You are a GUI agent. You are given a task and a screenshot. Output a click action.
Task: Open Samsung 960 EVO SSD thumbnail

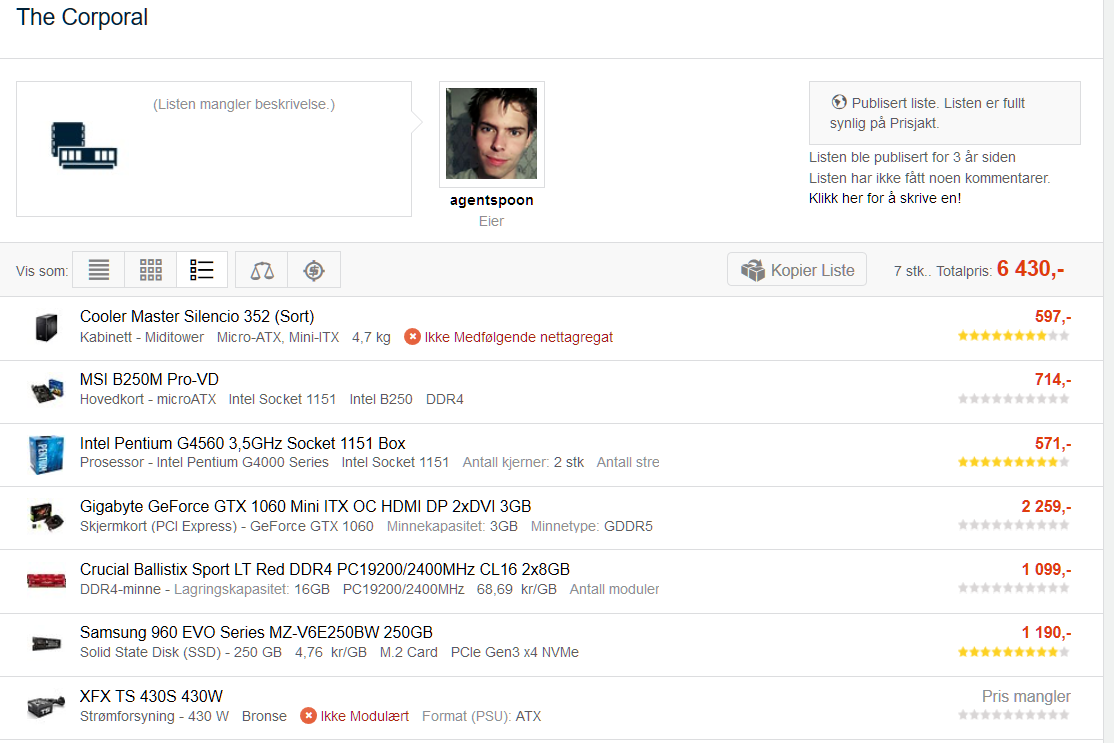pyautogui.click(x=47, y=644)
